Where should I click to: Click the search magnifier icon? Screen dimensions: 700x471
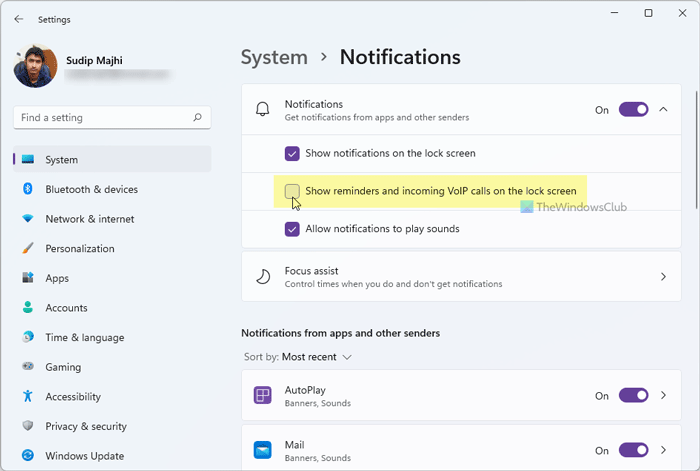point(198,118)
